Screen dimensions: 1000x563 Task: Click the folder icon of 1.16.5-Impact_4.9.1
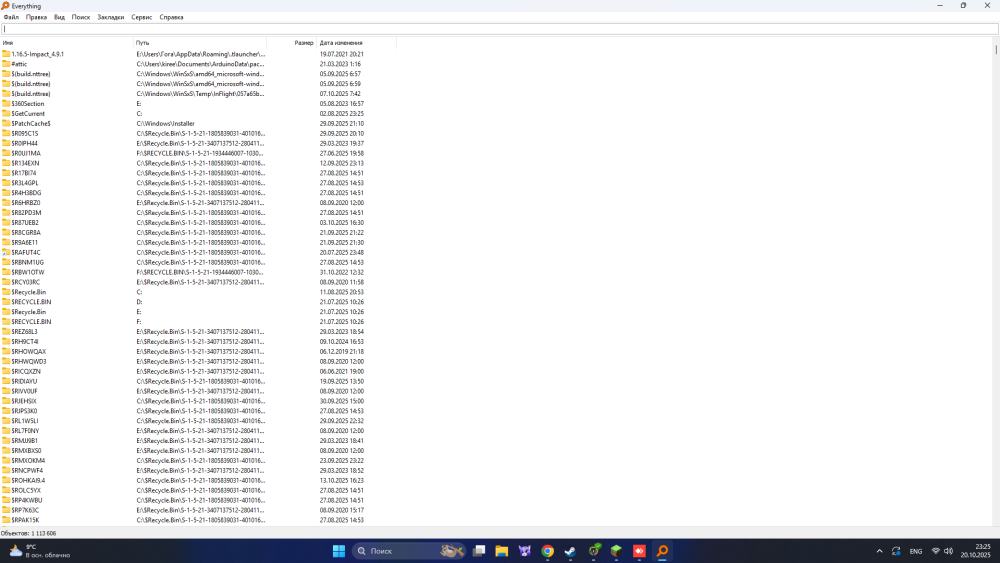coord(6,54)
